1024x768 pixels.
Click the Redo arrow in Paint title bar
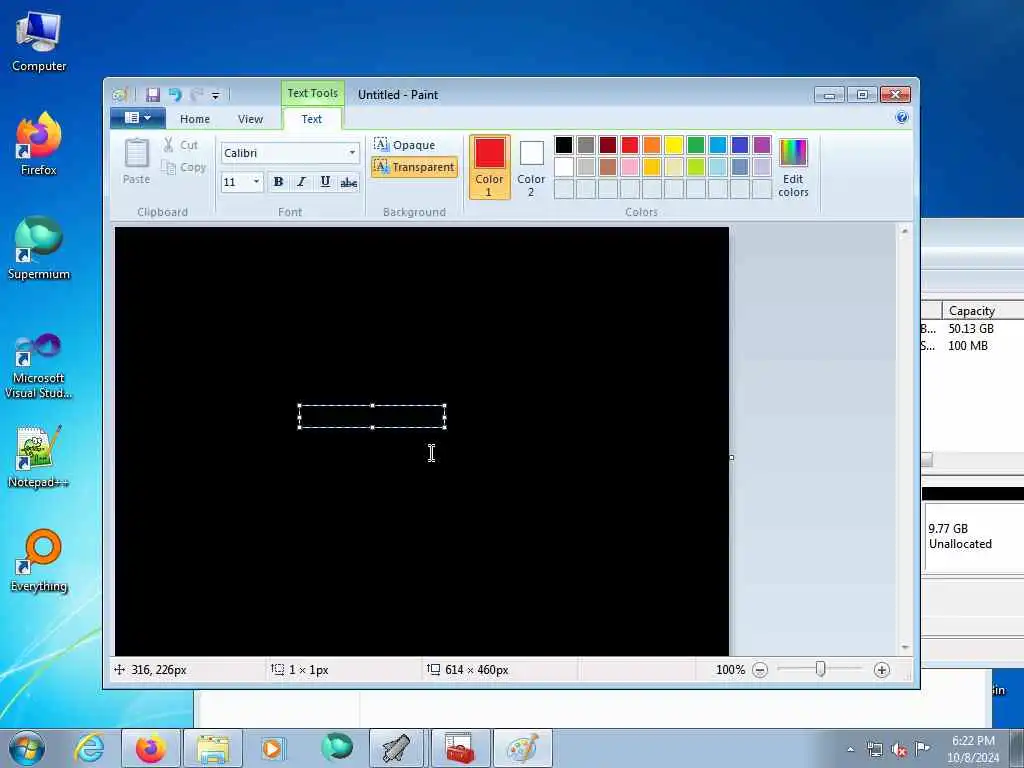pos(196,95)
